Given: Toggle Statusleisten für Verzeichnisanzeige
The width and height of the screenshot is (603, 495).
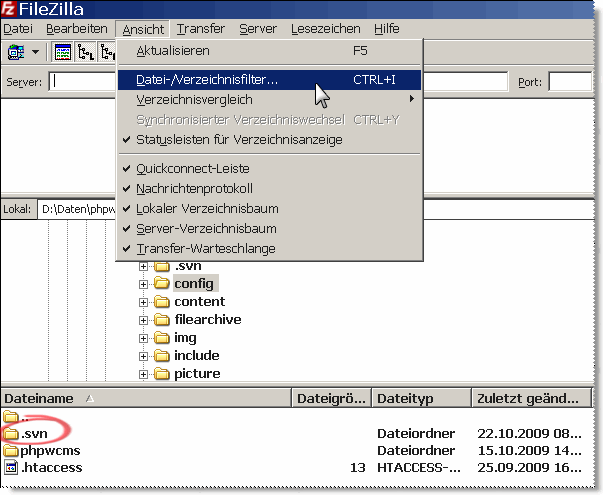Looking at the screenshot, I should click(269, 140).
